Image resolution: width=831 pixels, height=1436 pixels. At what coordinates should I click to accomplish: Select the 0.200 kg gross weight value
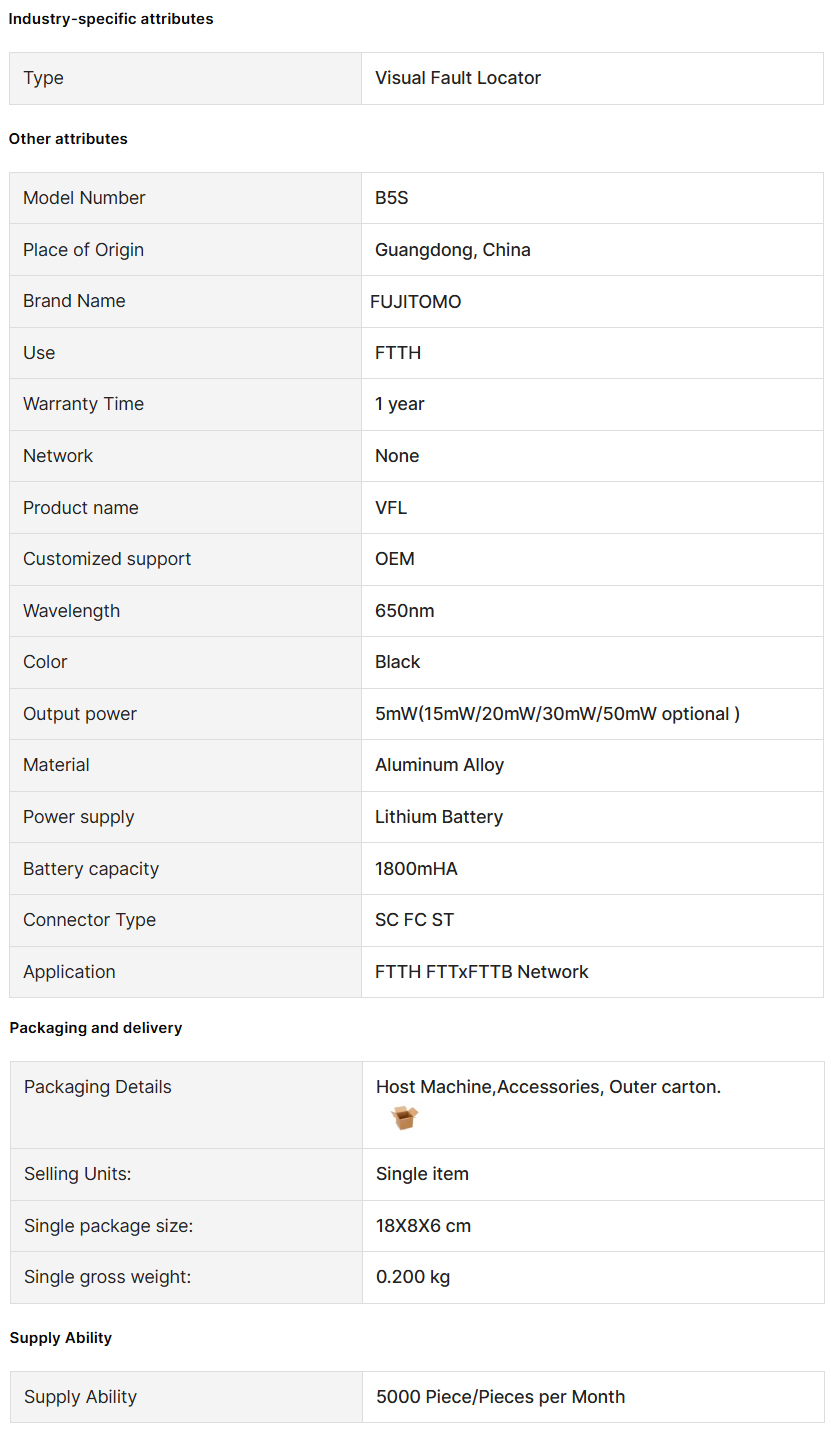pyautogui.click(x=413, y=1277)
